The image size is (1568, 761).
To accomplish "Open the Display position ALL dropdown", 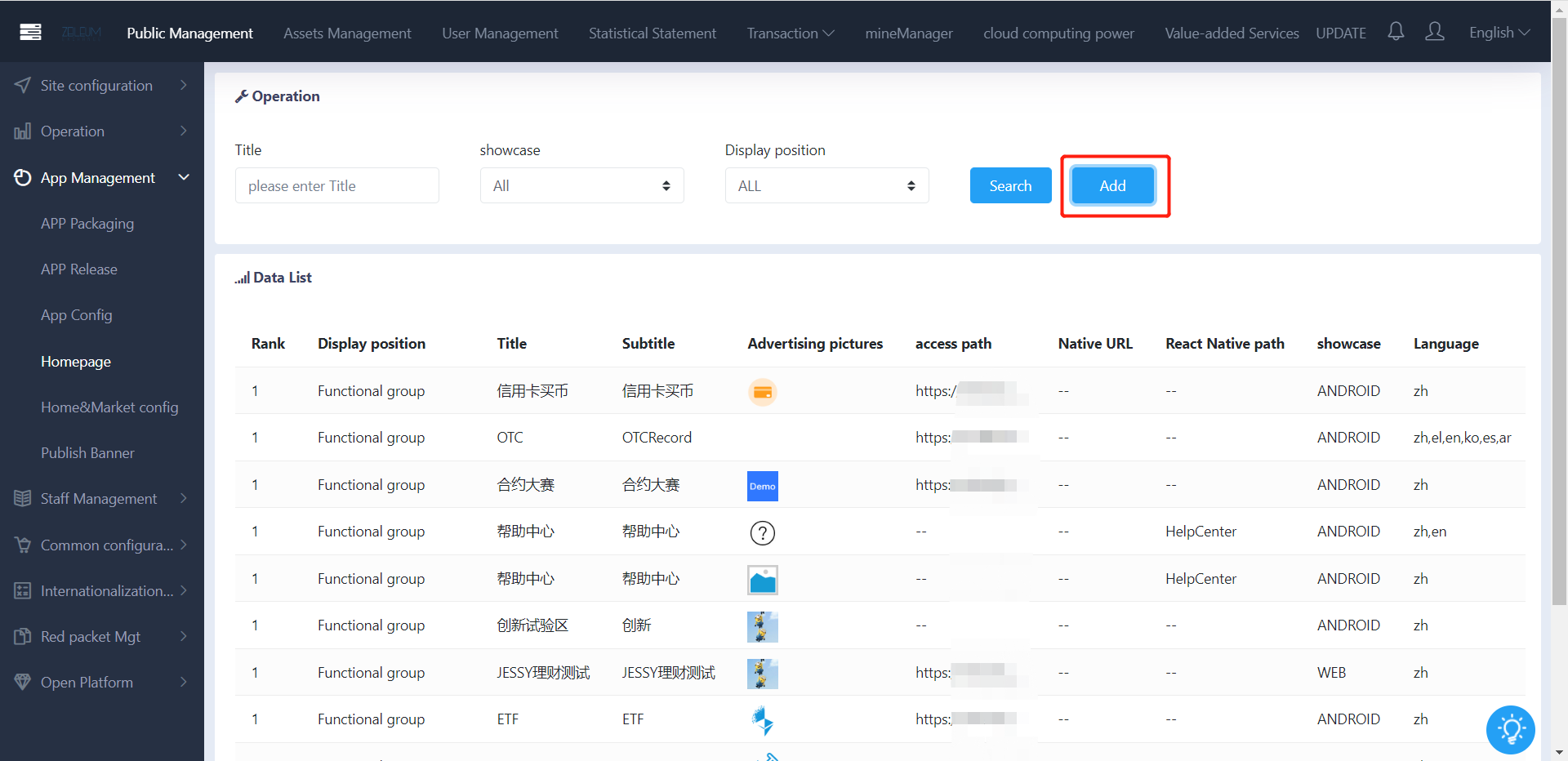I will coord(827,185).
